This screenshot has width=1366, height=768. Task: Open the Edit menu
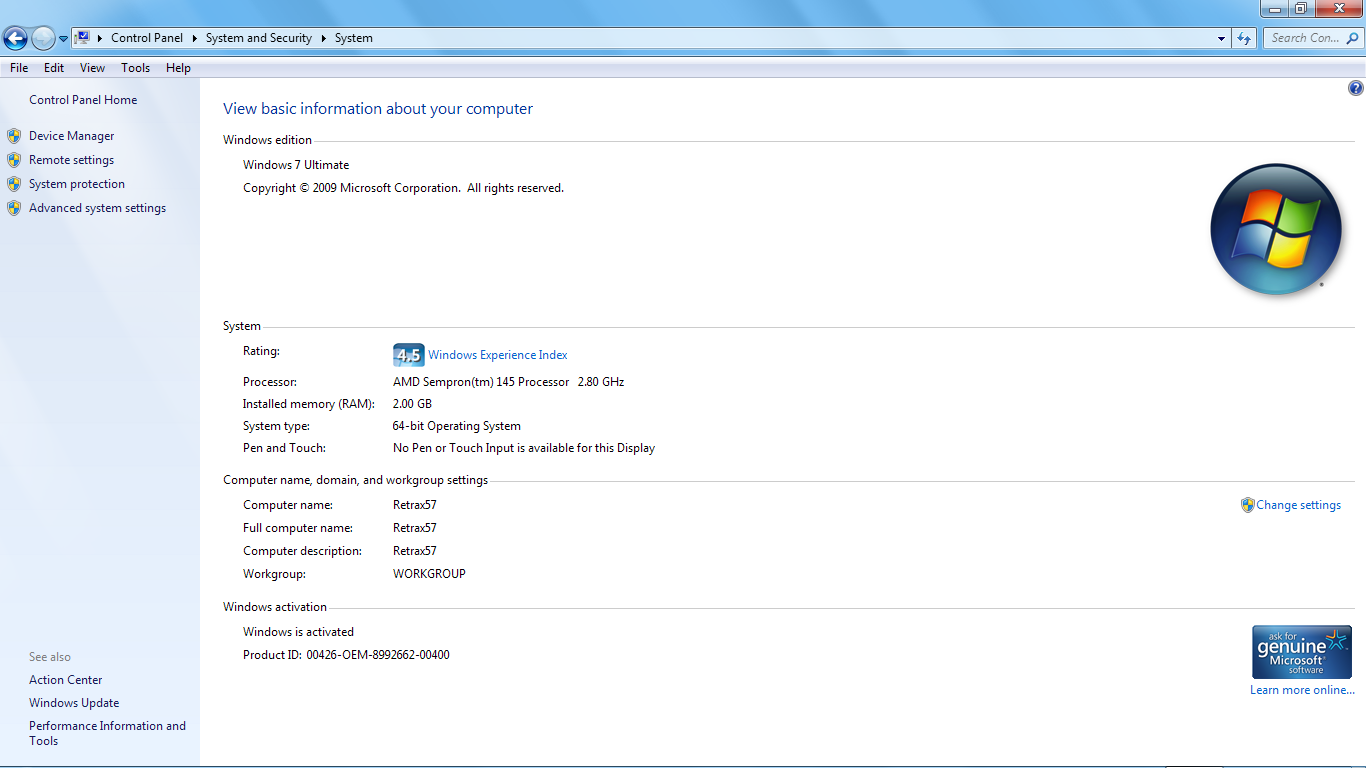54,68
